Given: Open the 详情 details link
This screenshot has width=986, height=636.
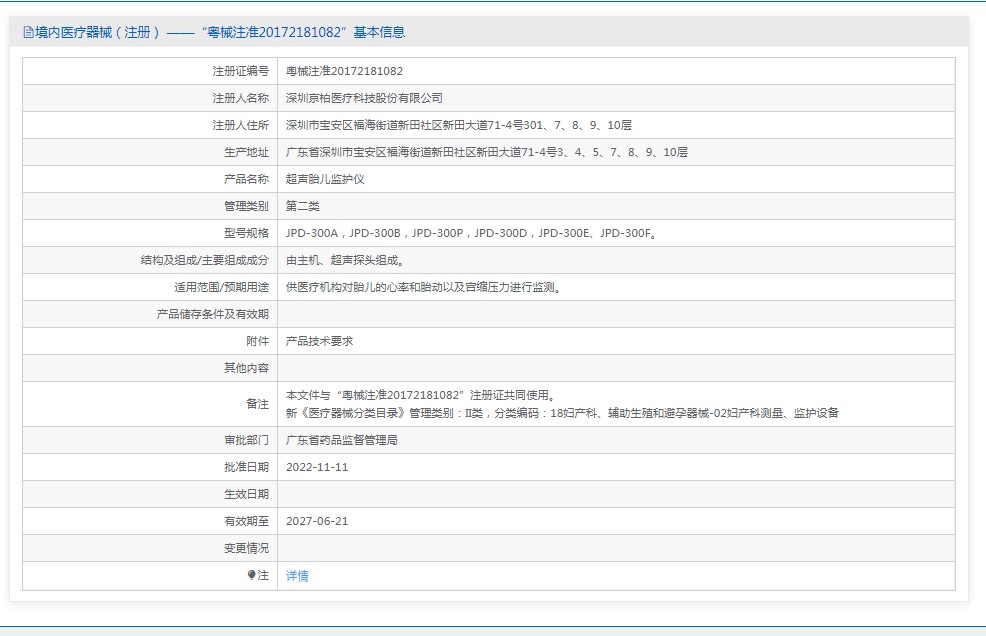Looking at the screenshot, I should click(x=297, y=576).
